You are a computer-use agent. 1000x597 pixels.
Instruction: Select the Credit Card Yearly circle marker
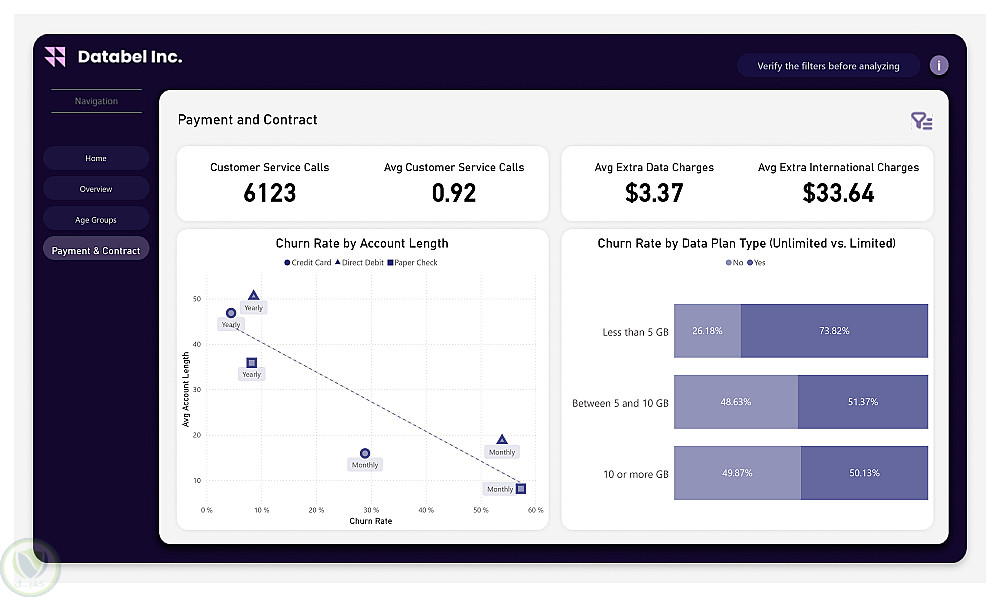coord(231,313)
